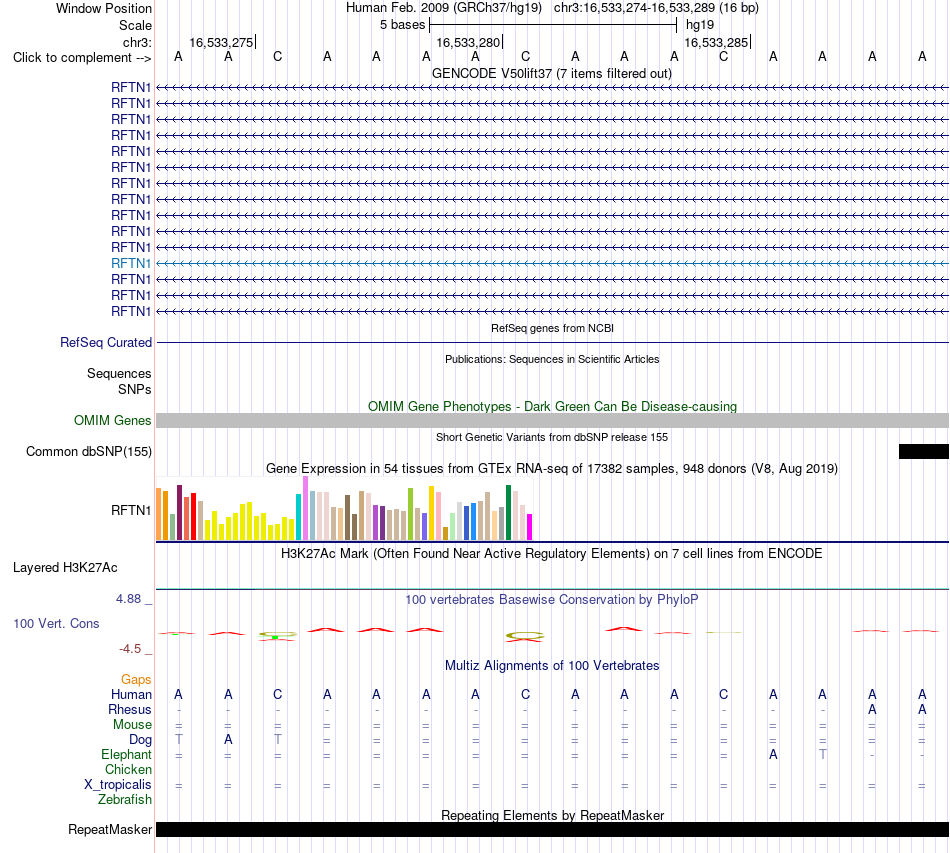950x853 pixels.
Task: Click the Zebrafish species label
Action: tap(125, 800)
